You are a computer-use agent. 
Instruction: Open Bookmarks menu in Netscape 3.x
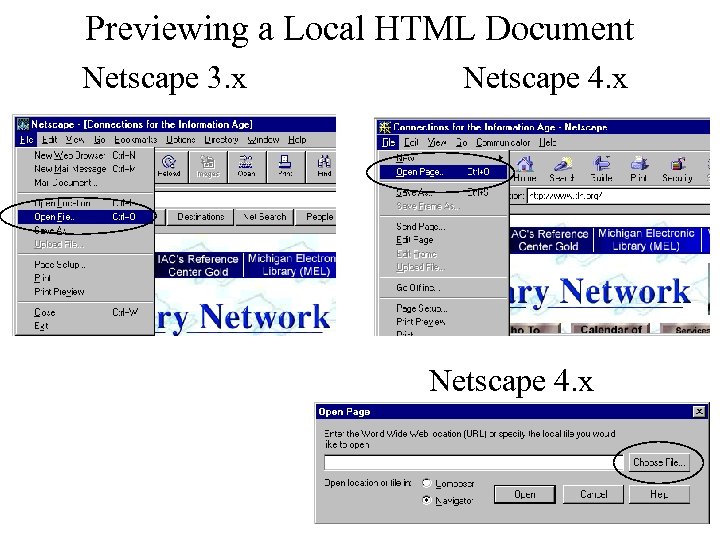[135, 140]
